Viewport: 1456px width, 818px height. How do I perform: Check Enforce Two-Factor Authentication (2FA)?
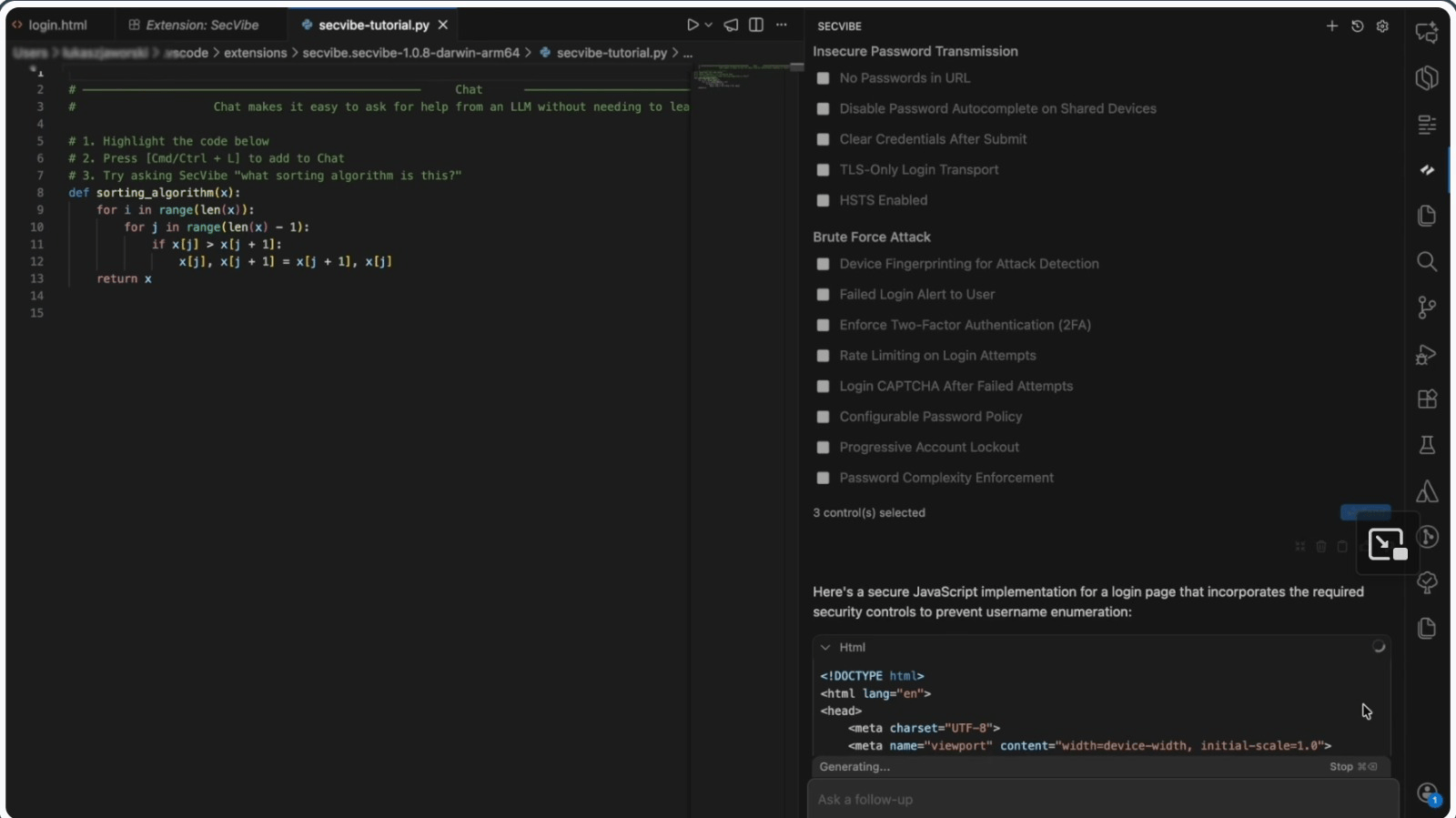click(x=824, y=325)
